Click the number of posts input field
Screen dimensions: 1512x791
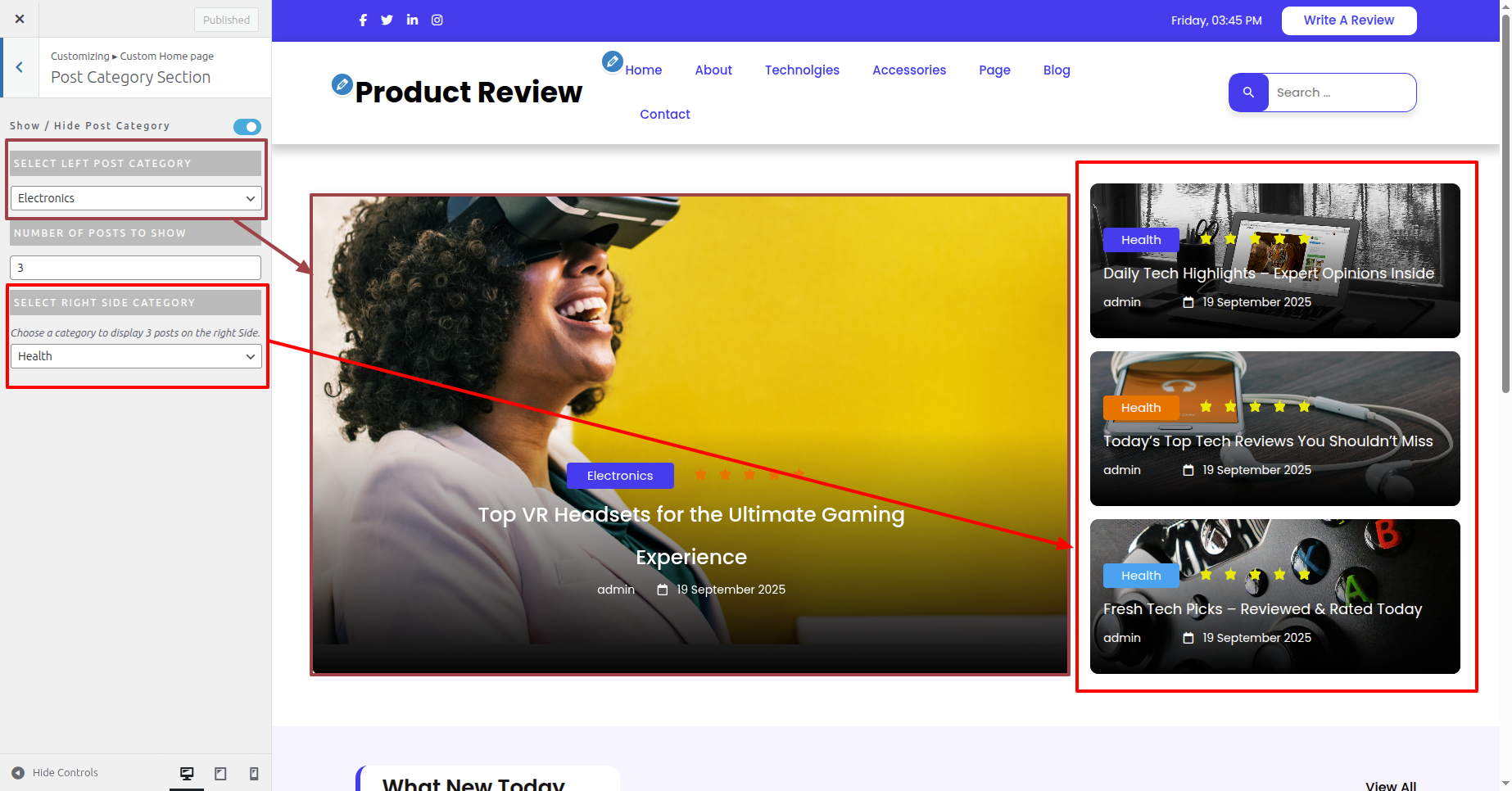pyautogui.click(x=136, y=268)
